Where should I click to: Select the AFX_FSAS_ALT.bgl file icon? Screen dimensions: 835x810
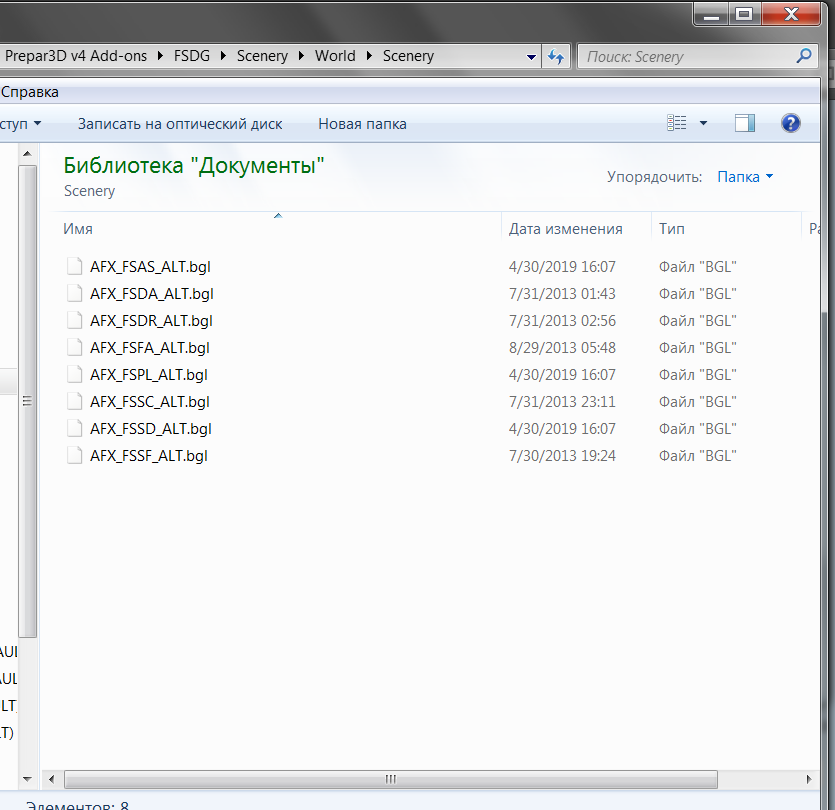74,267
